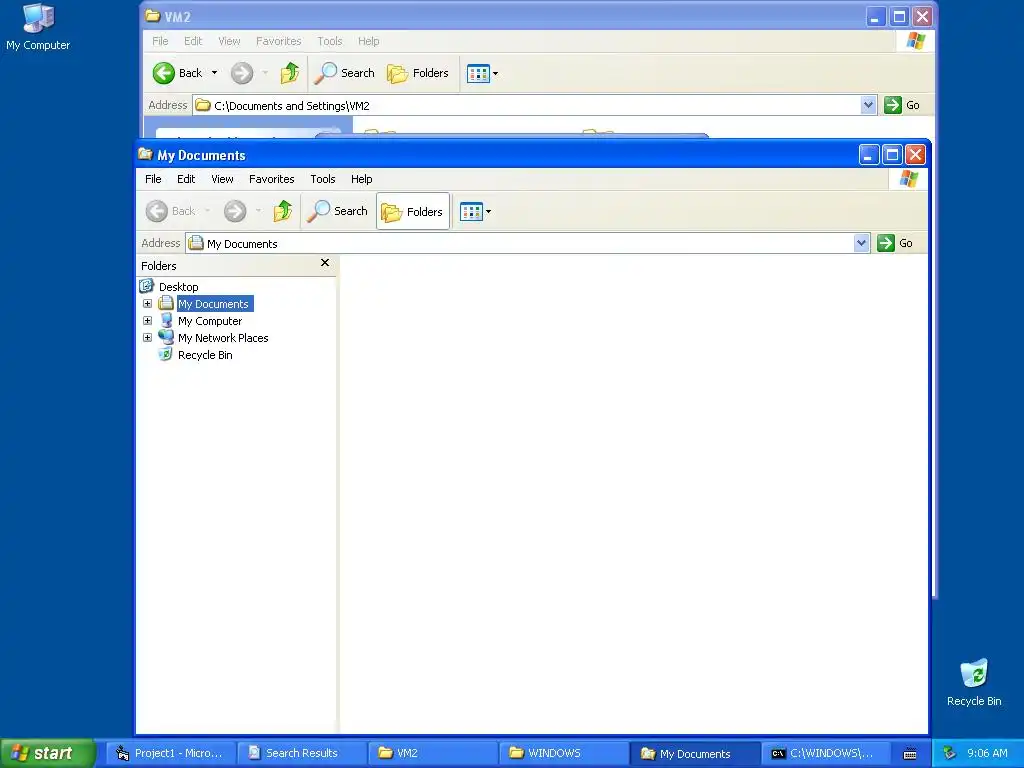Click the Forward arrow in My Documents toolbar
This screenshot has width=1024, height=768.
[235, 211]
